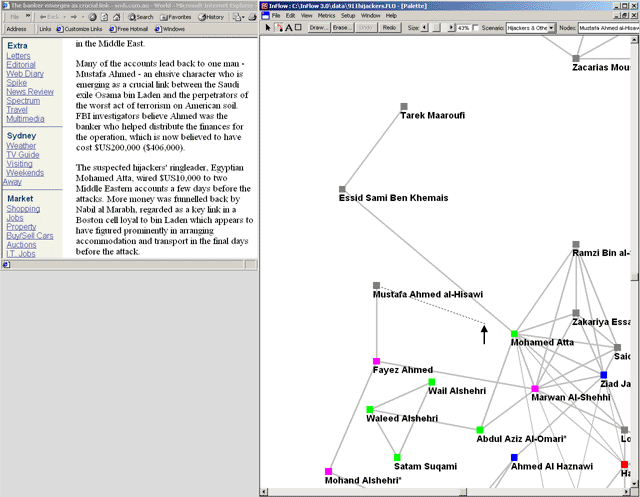The image size is (640, 497).
Task: Open the Scenario dropdown list
Action: coord(552,28)
